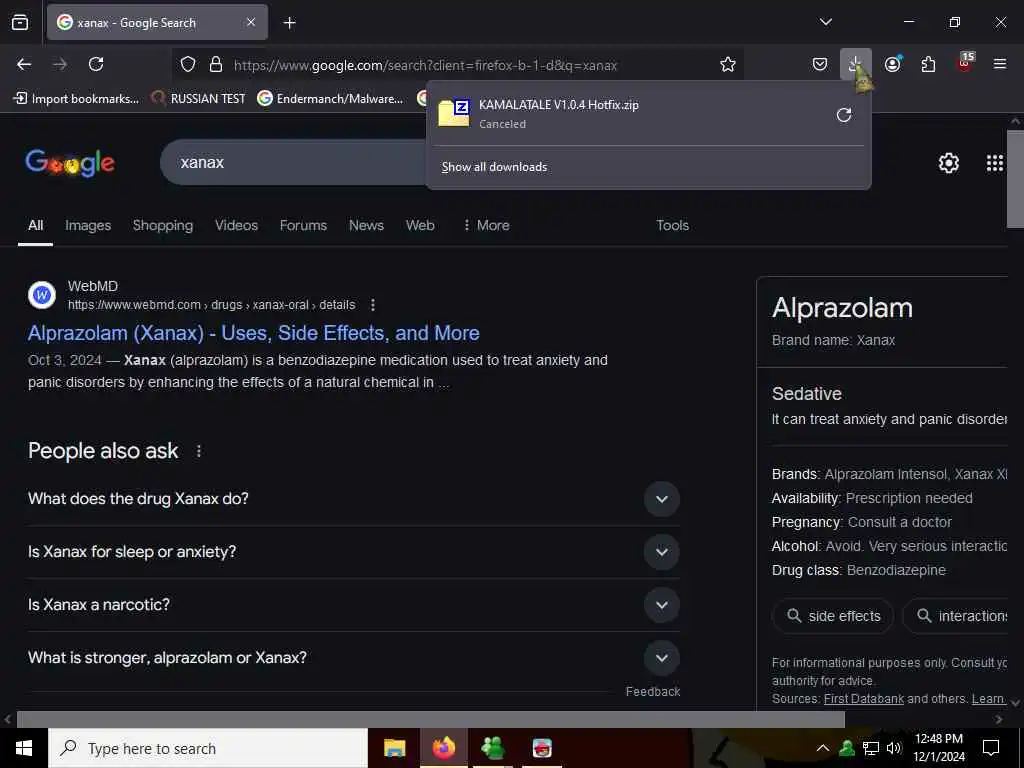Open tracking protection shield info

point(188,65)
